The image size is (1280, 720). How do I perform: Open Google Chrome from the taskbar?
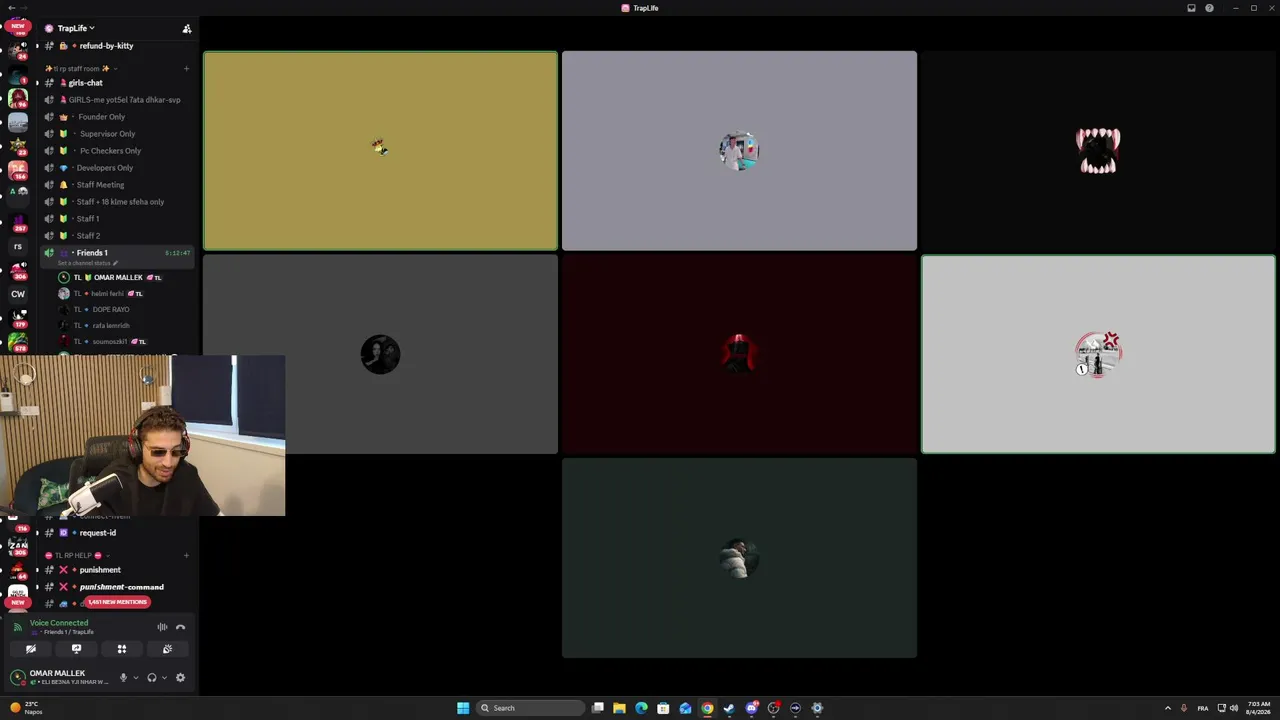(x=707, y=708)
